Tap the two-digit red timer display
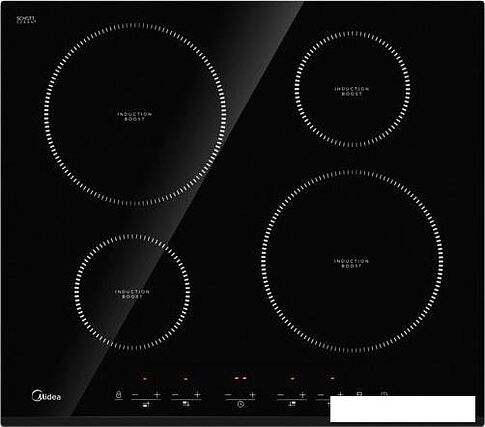Screen dimensions: 485x427 tap(240, 378)
